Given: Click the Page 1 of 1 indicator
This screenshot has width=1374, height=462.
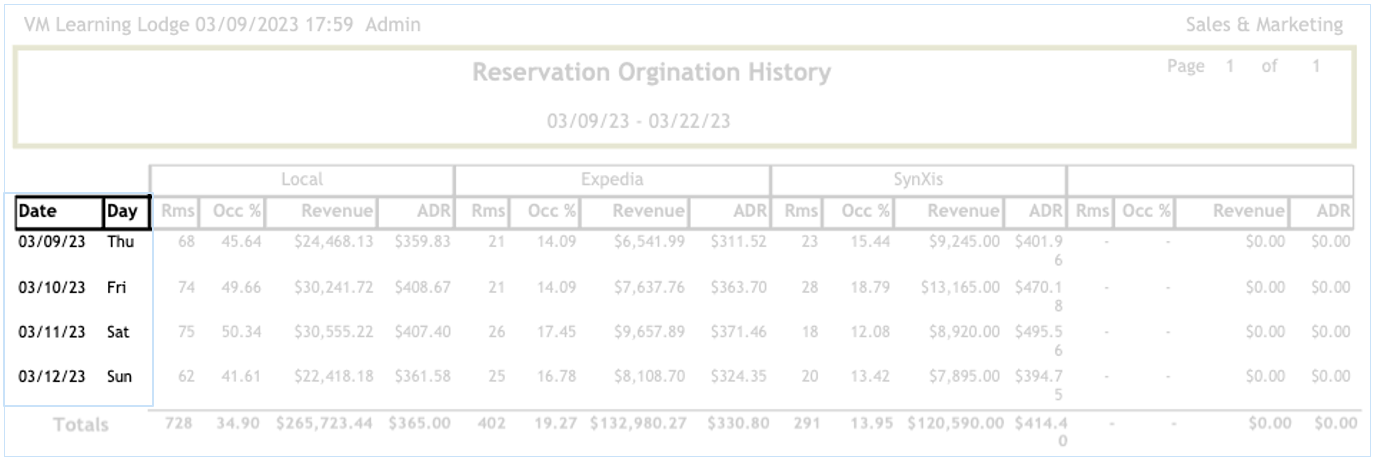Looking at the screenshot, I should pyautogui.click(x=1244, y=66).
